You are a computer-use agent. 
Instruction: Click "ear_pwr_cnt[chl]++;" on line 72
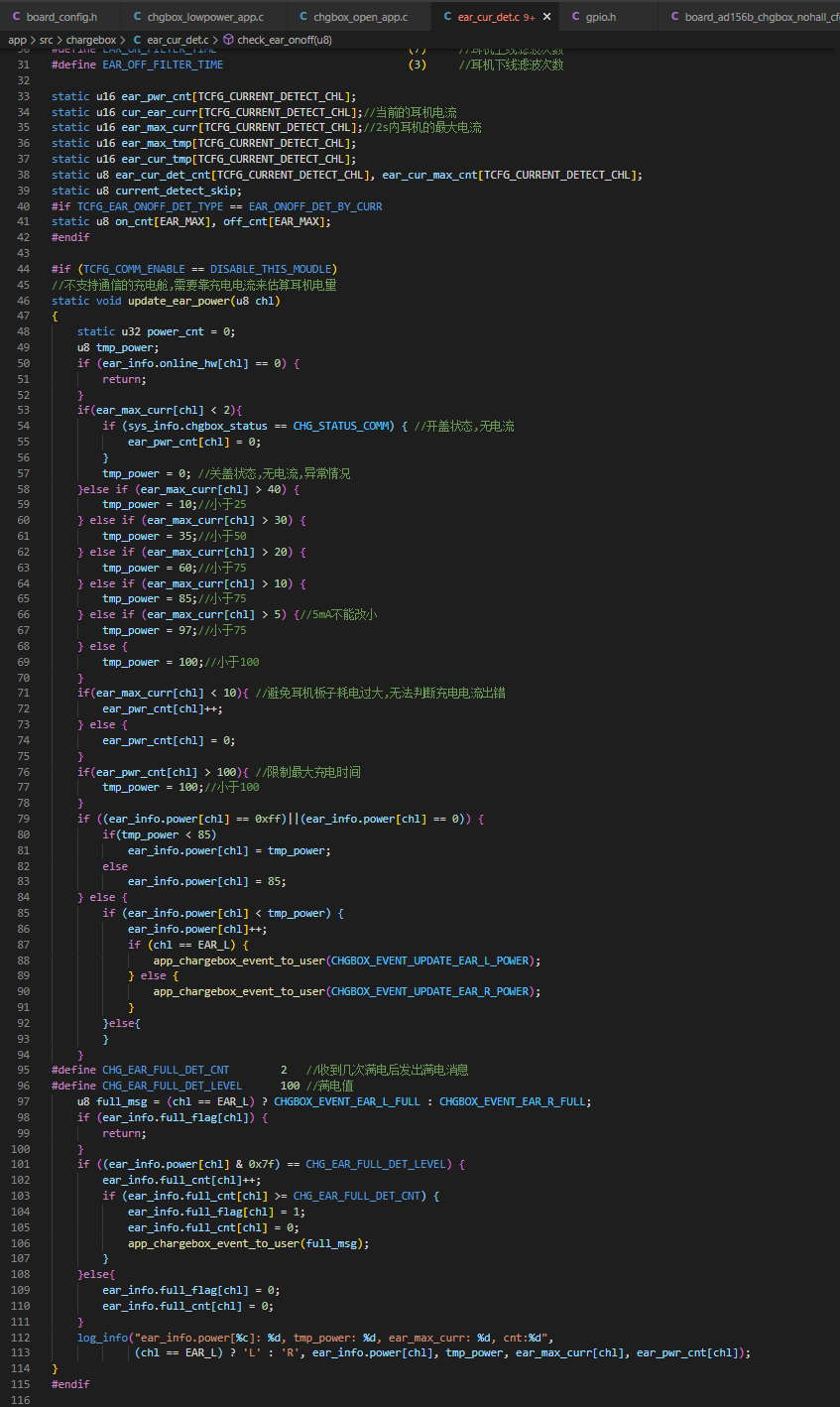tap(163, 709)
